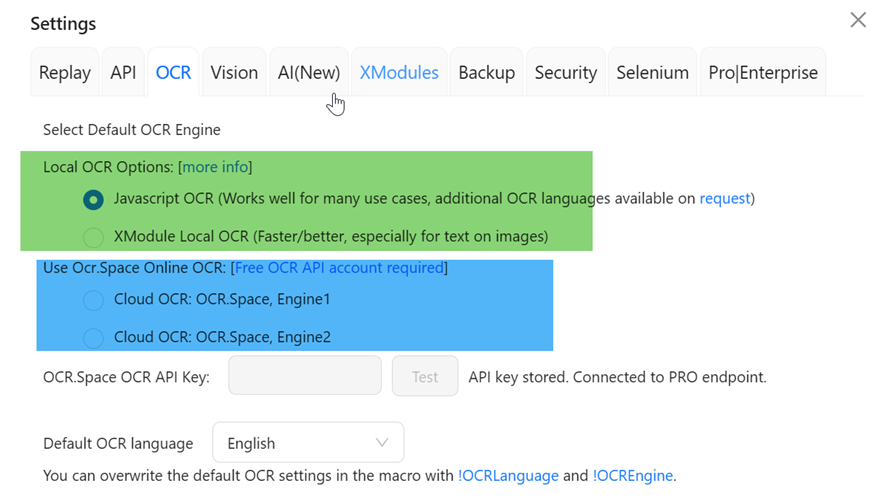889x502 pixels.
Task: Show the Security tab
Action: pos(566,73)
